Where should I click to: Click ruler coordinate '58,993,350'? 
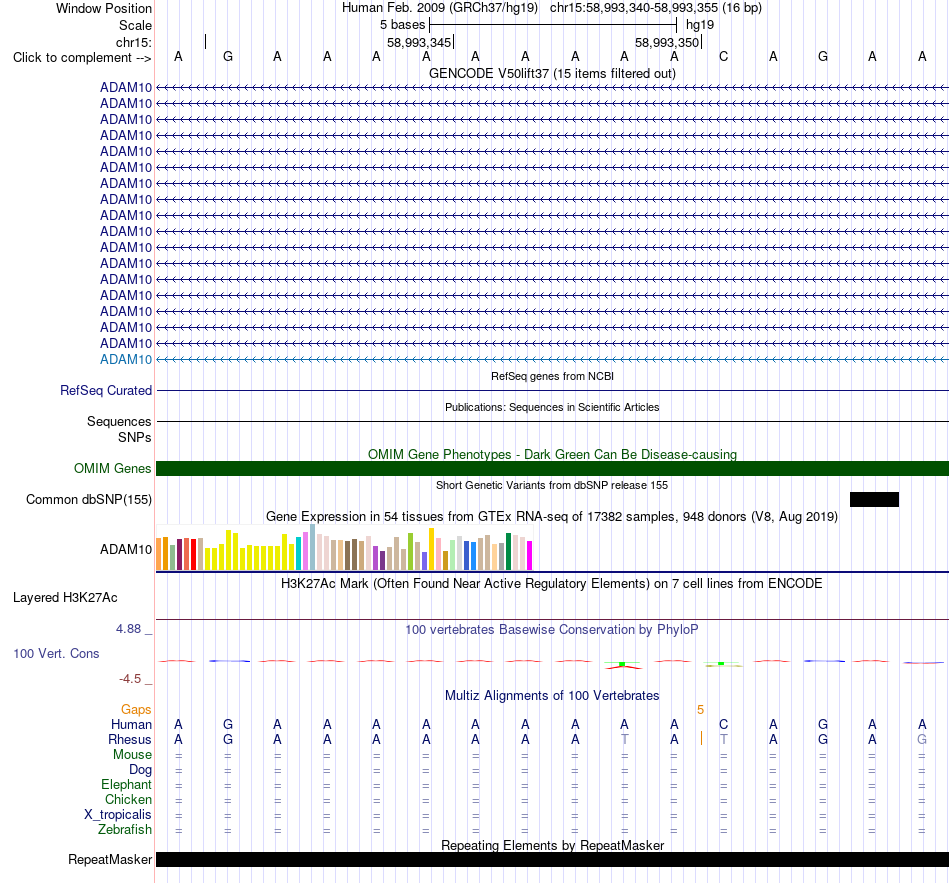tap(666, 42)
